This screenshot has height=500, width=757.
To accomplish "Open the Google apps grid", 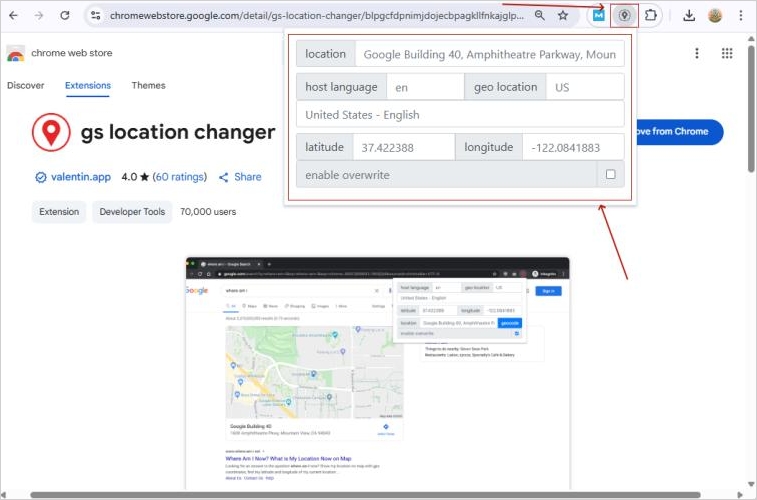I will (726, 53).
